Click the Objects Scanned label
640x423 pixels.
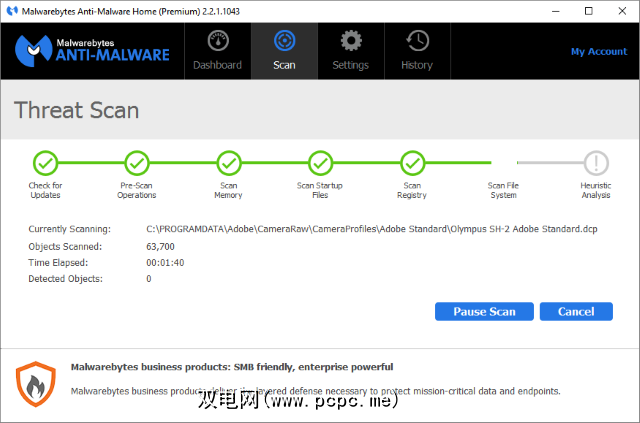click(65, 247)
